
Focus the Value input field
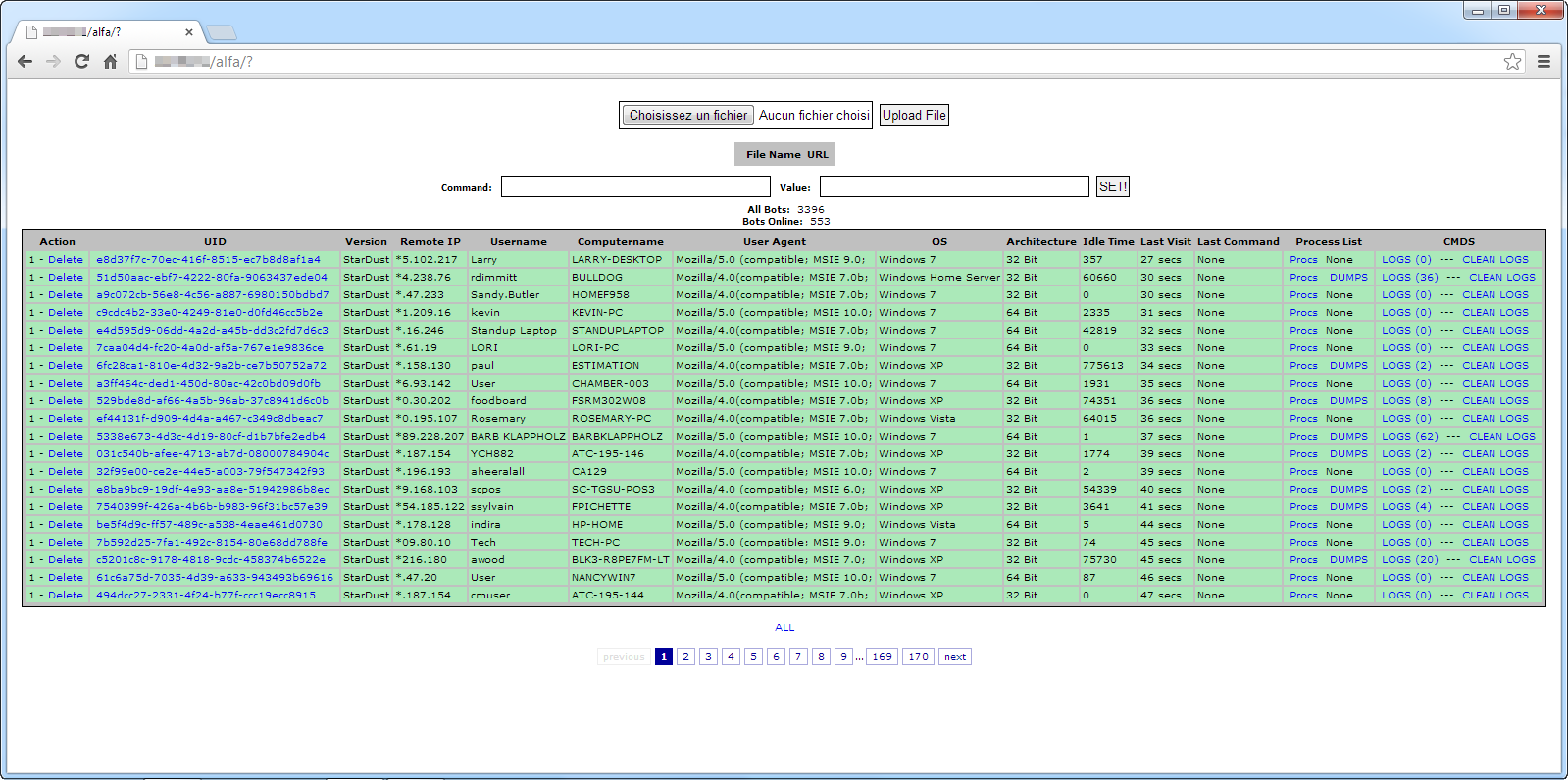tap(954, 186)
